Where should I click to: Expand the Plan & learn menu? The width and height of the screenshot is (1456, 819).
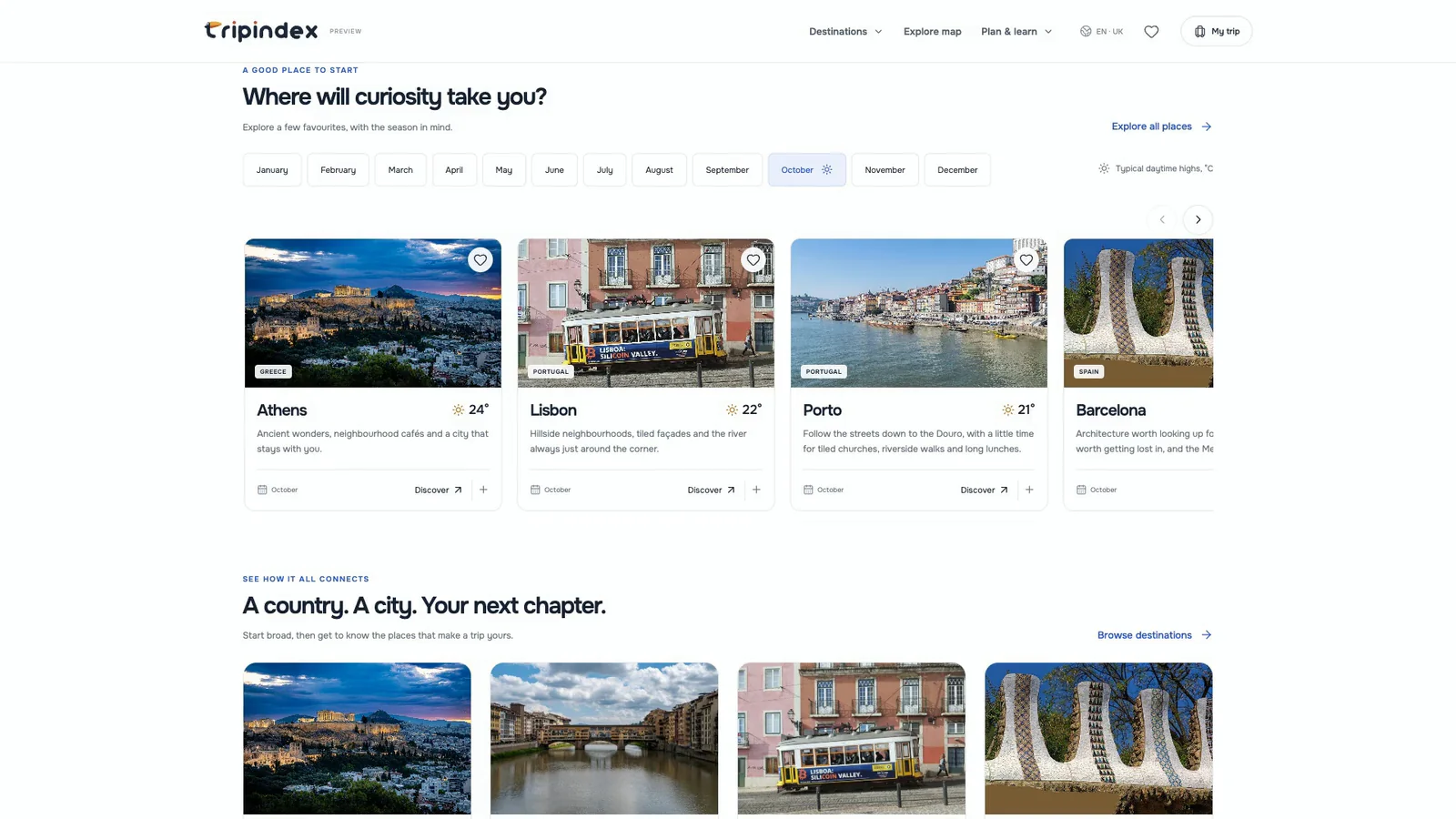click(x=1016, y=32)
